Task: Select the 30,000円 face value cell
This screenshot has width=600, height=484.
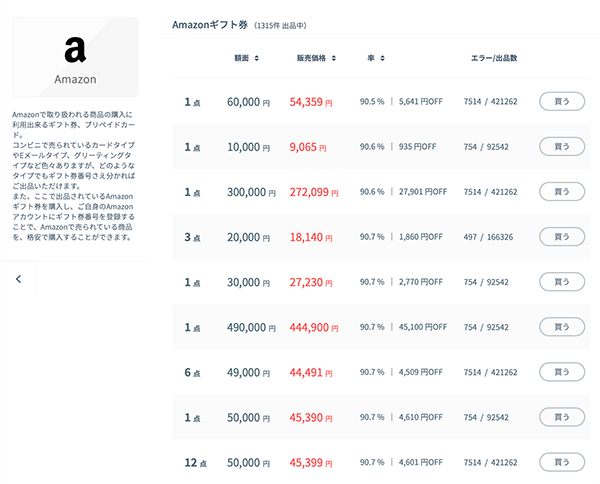Action: coord(248,282)
